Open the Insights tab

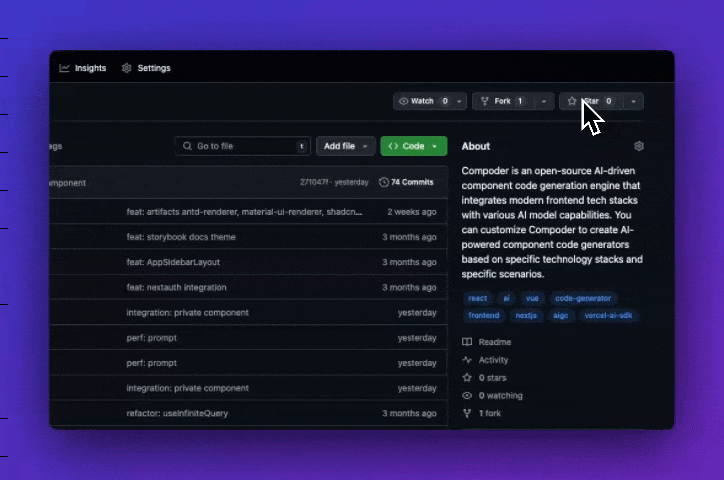coord(83,68)
